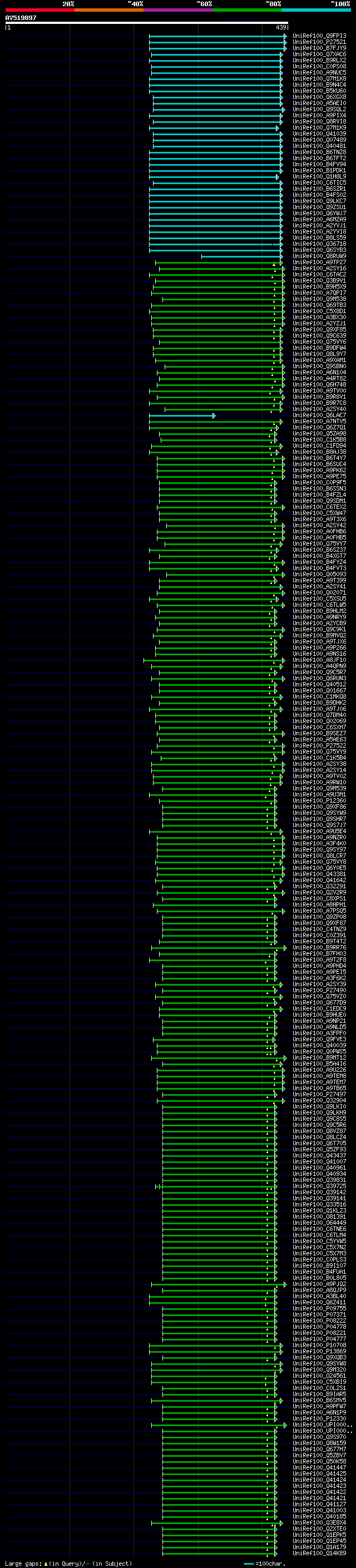This screenshot has height=1568, width=356.
Task: Click the UniRef100_A0FHB6 entry
Action: click(x=319, y=531)
